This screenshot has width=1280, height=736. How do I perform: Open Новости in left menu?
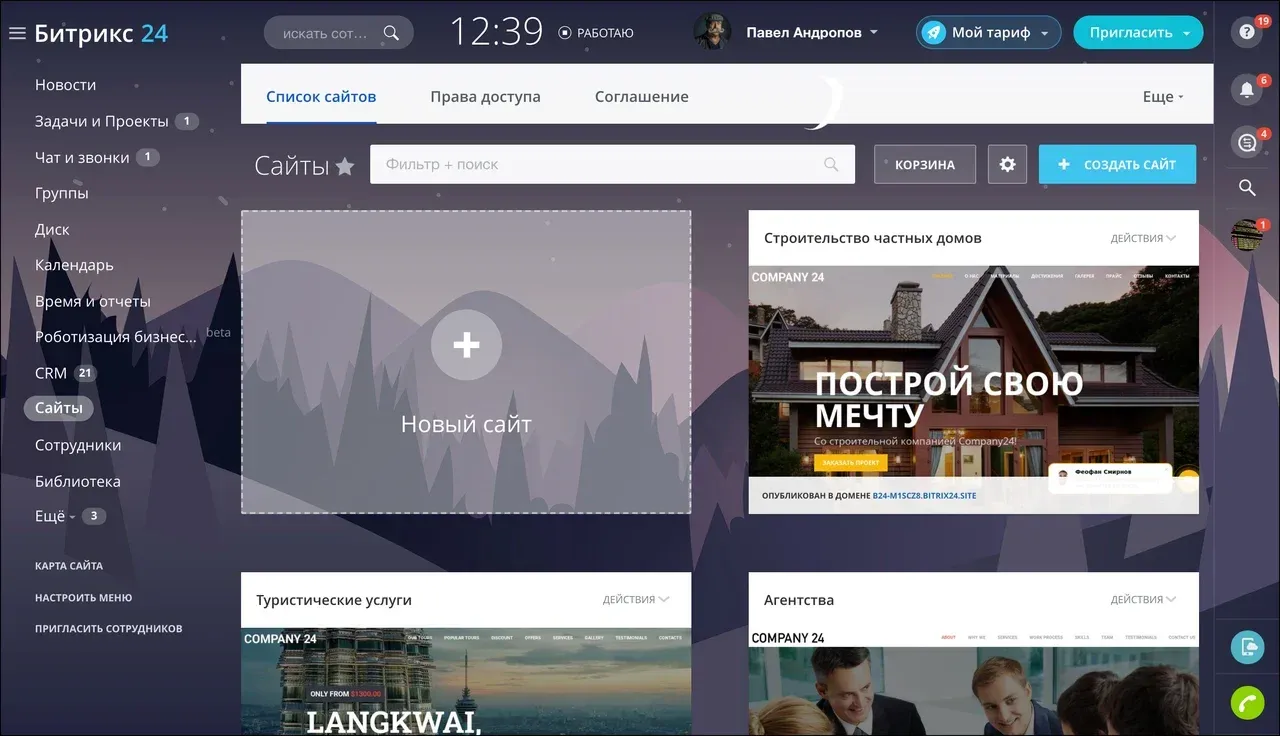pos(66,85)
